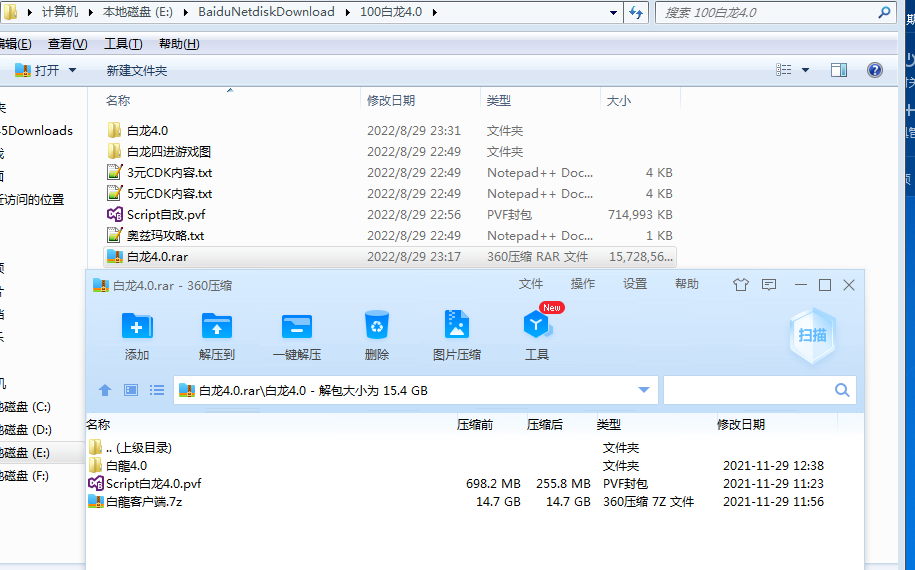Click the 一键解压 one-click extract icon
Screen dimensions: 915x570
(296, 326)
